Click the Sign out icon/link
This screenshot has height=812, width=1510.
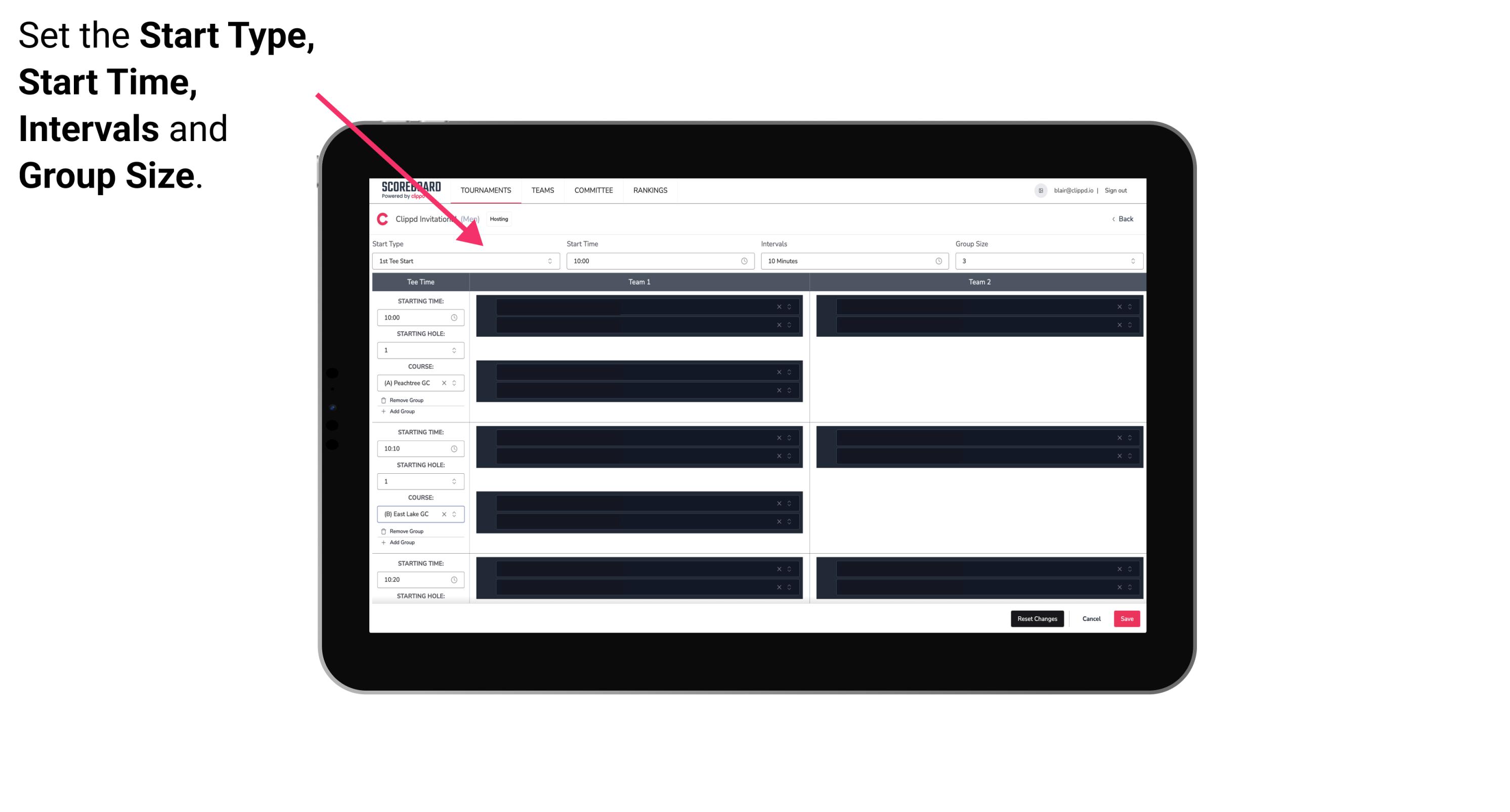pyautogui.click(x=1120, y=190)
